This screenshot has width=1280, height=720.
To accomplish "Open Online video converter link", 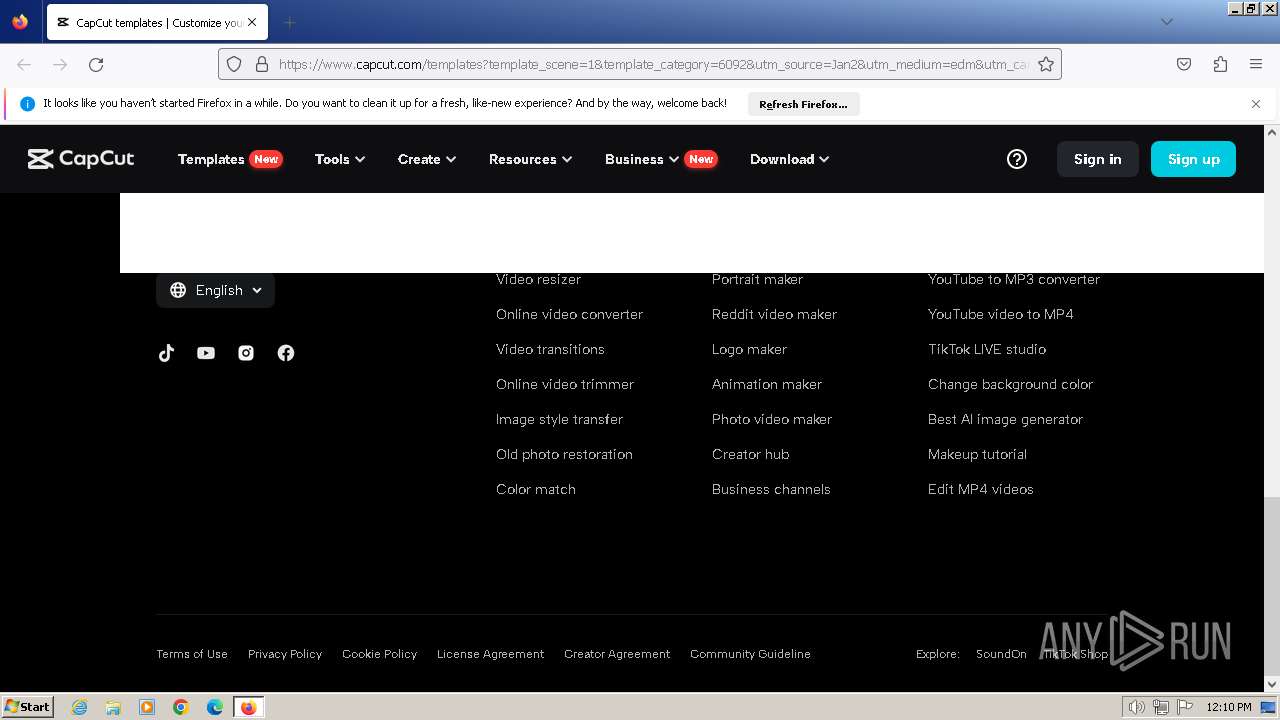I will tap(569, 314).
